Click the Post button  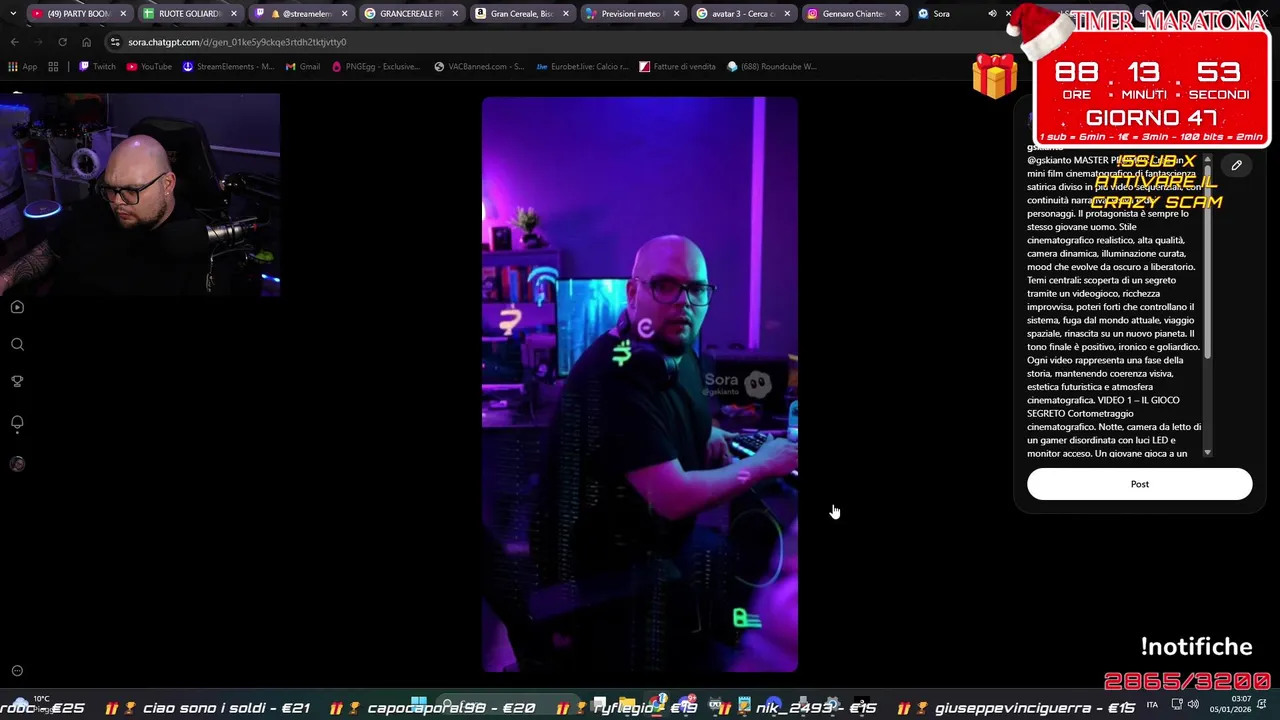(x=1139, y=484)
